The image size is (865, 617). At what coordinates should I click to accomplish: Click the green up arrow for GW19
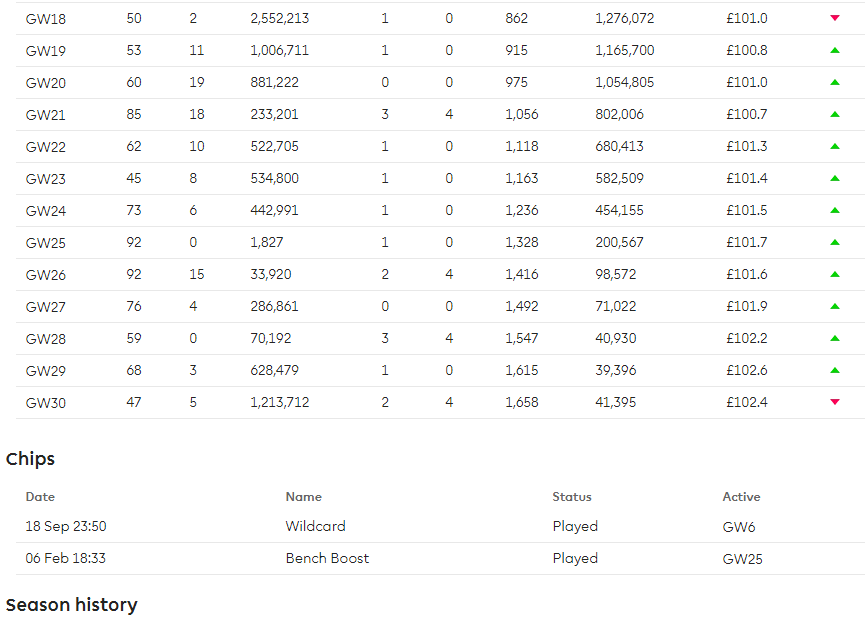pyautogui.click(x=835, y=50)
